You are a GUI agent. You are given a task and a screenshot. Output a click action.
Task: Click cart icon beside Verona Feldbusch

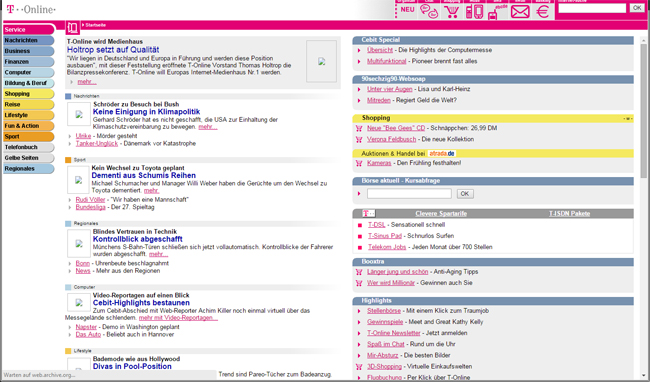pyautogui.click(x=359, y=140)
